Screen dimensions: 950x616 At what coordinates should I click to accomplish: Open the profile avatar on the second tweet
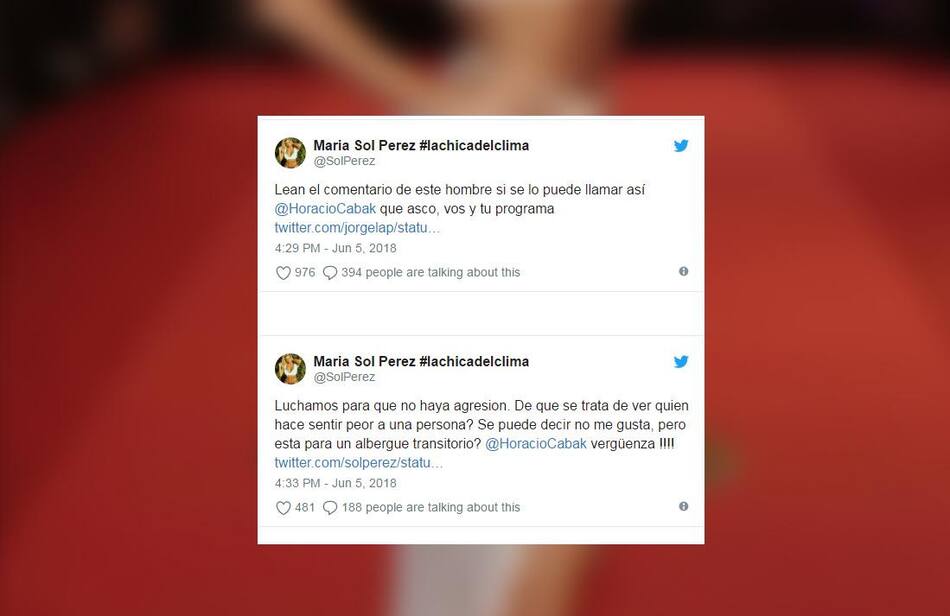[x=290, y=368]
